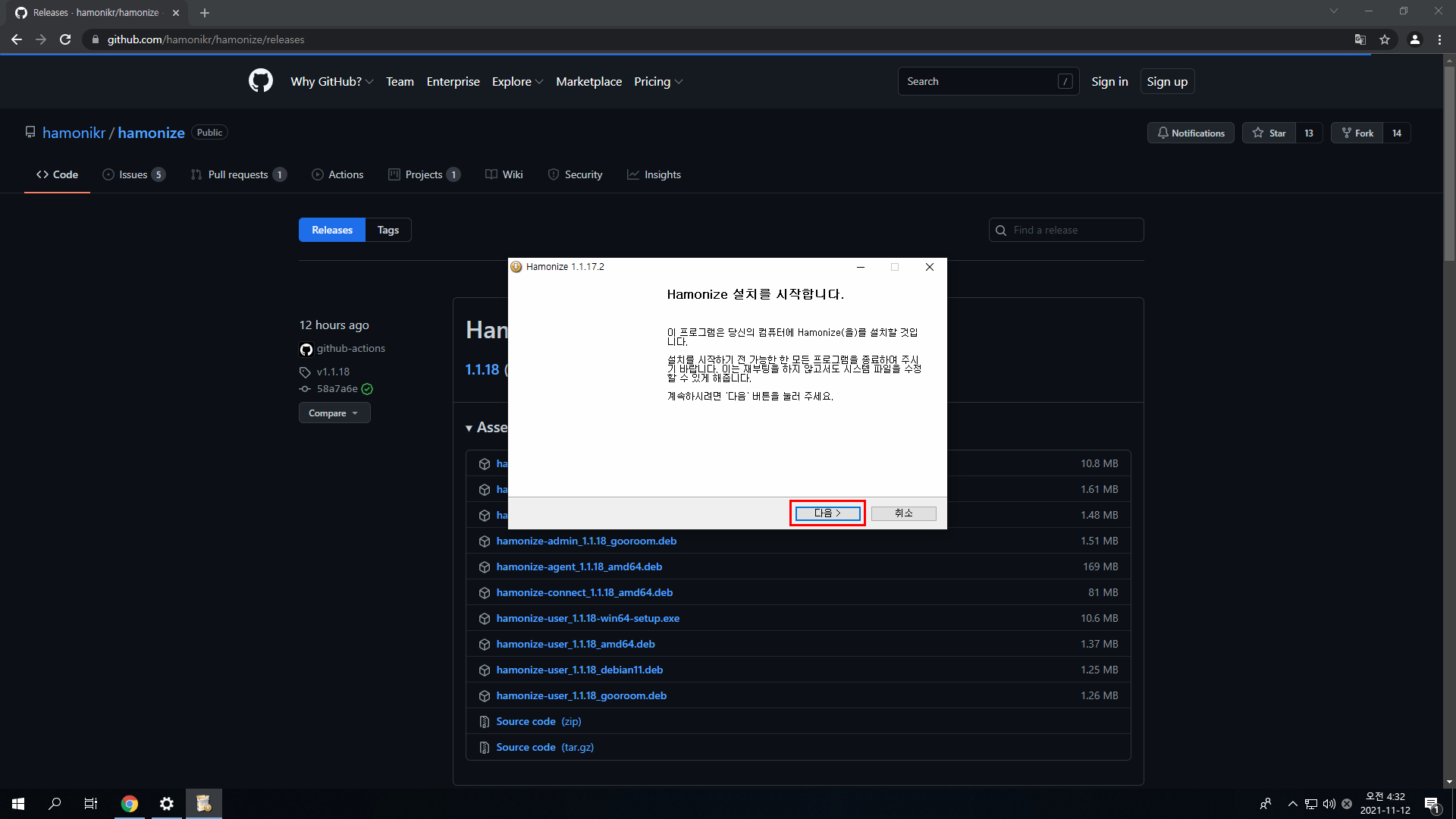The height and width of the screenshot is (819, 1456).
Task: Switch to the Tags view
Action: coord(388,230)
